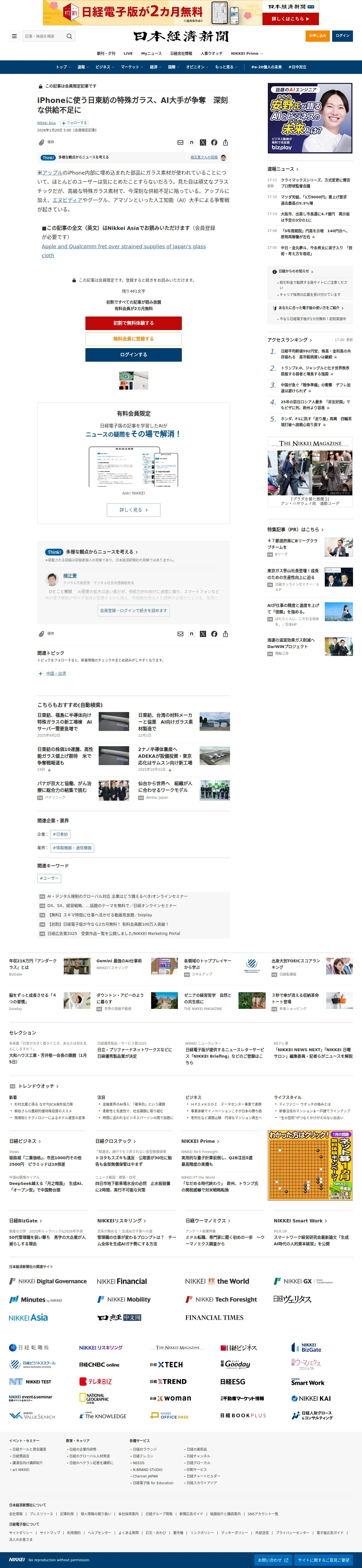Open the 朝刊・夕刊 menu item
Image resolution: width=362 pixels, height=1568 pixels.
106,54
